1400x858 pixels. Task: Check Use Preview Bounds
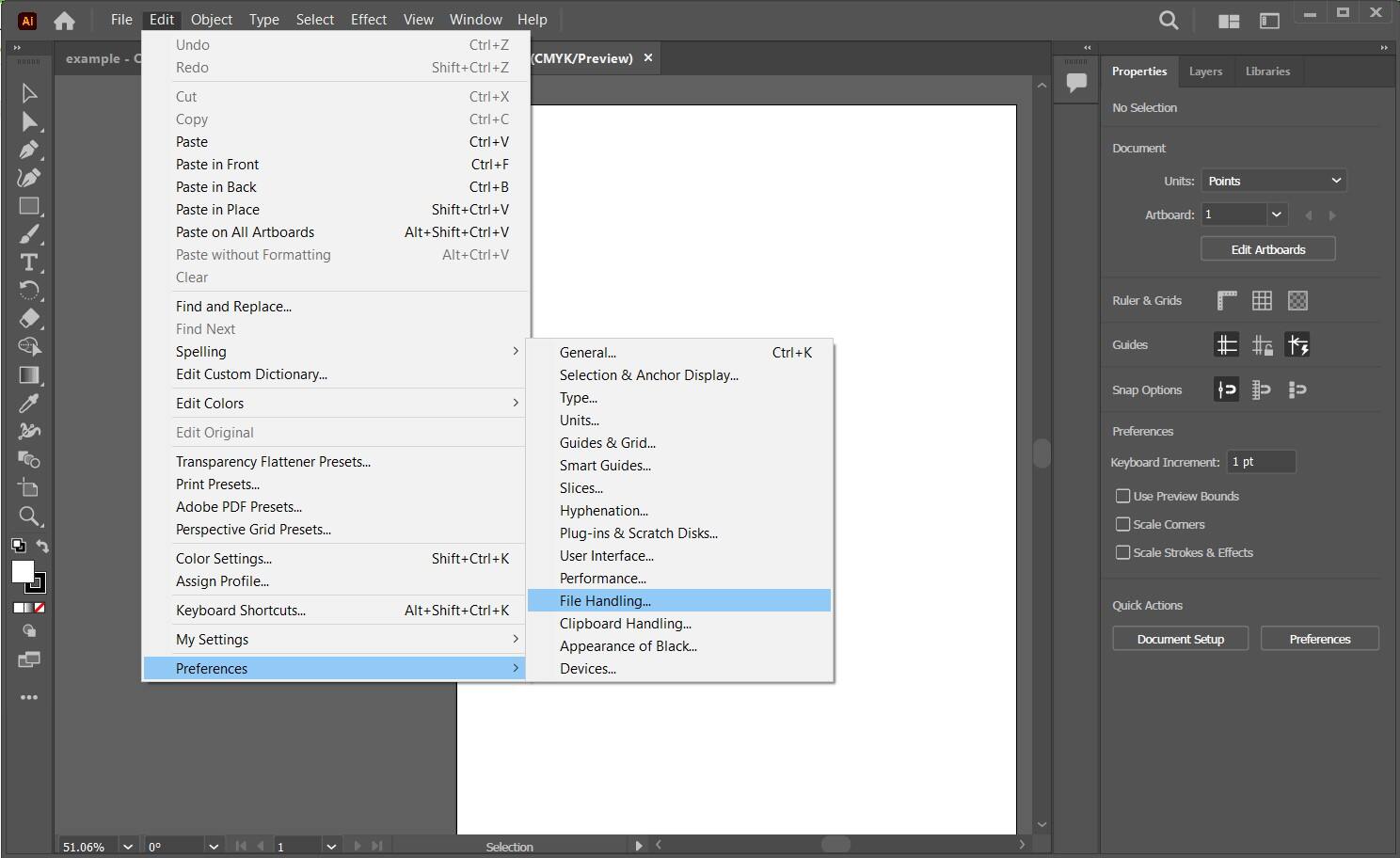pos(1122,496)
